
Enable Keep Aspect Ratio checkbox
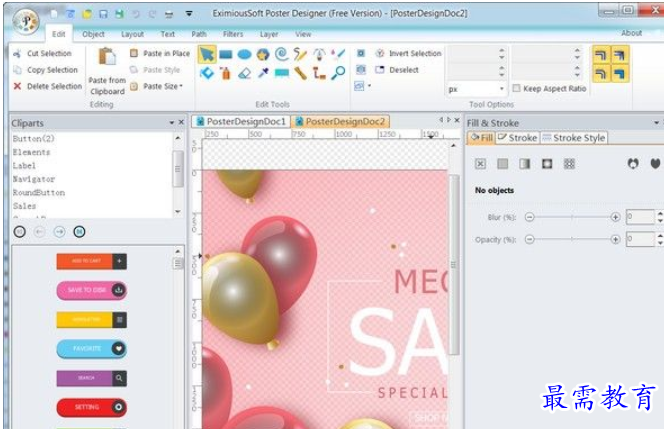pos(516,88)
